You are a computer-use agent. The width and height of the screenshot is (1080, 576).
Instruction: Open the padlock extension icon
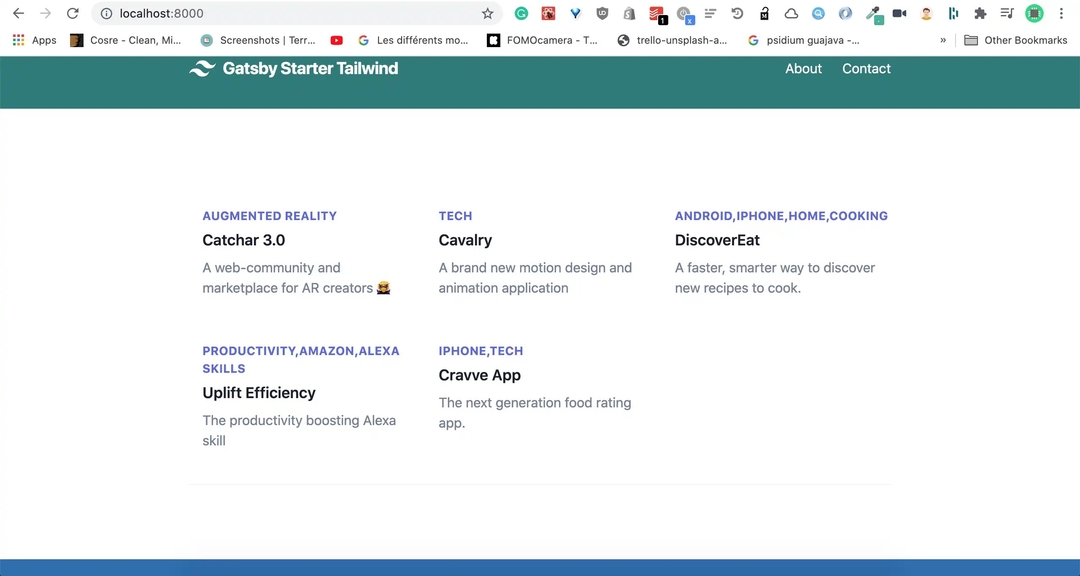pyautogui.click(x=765, y=13)
